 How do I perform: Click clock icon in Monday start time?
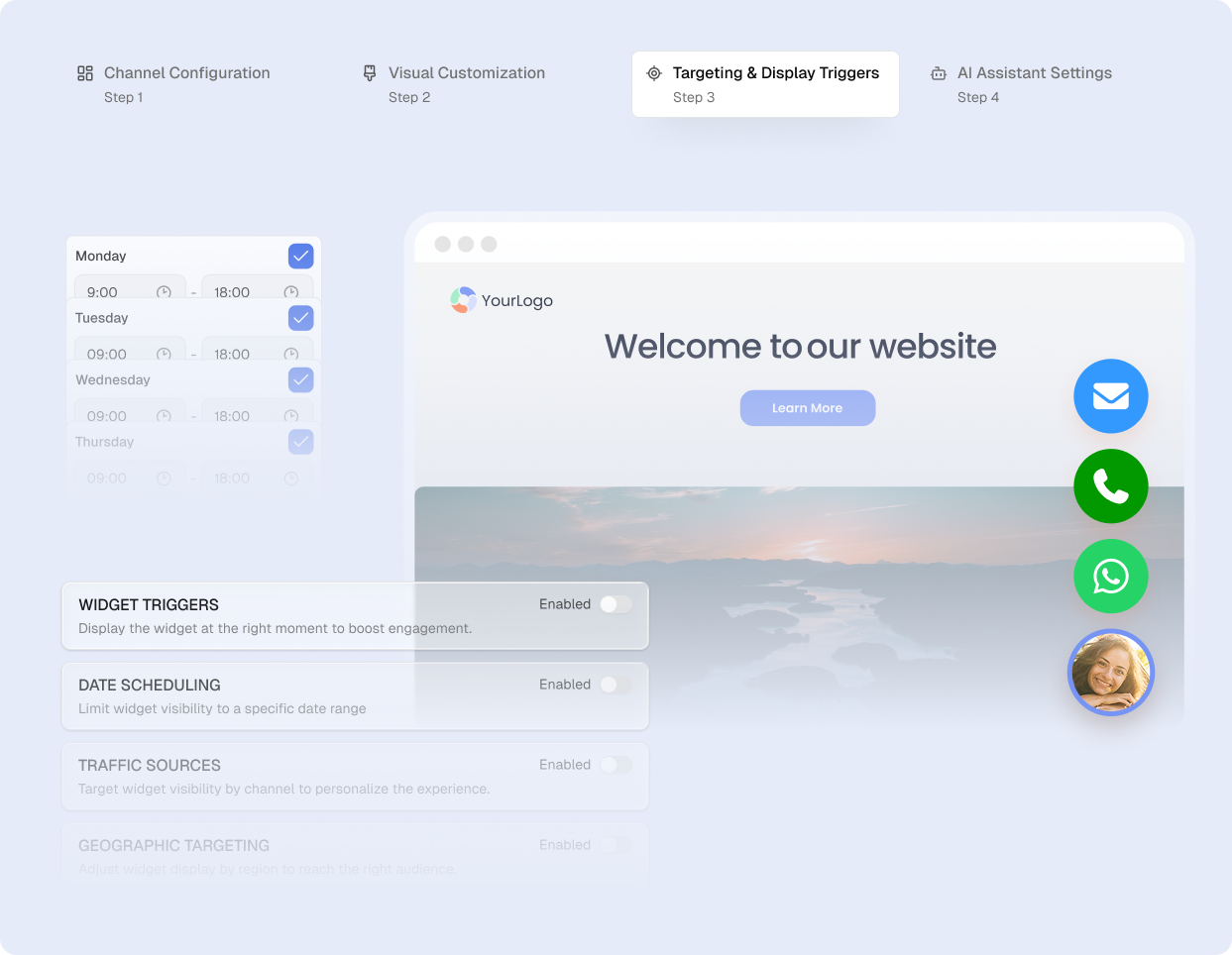tap(165, 292)
